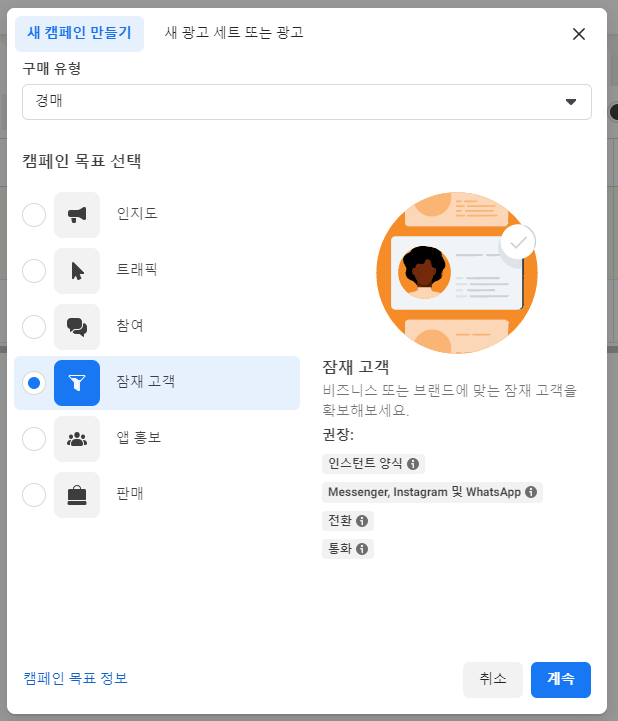Click the 앱 홍보 people icon

pyautogui.click(x=77, y=439)
